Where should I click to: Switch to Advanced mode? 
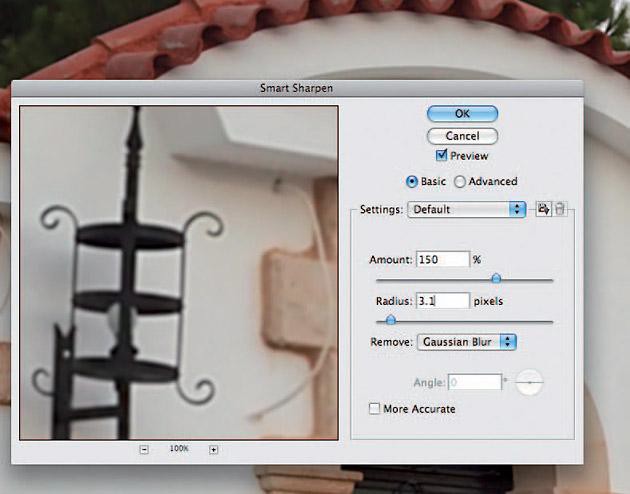click(x=460, y=182)
